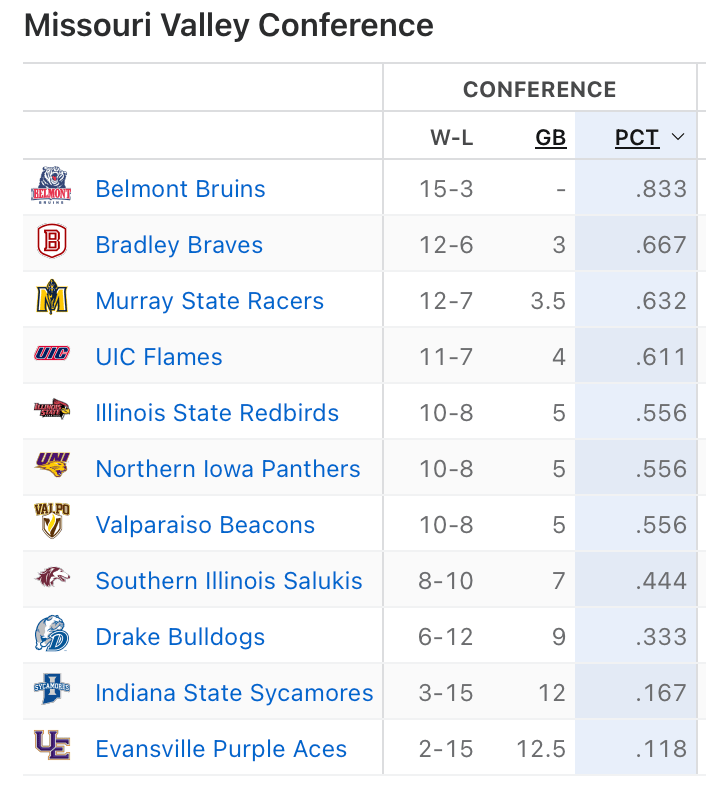Open the Belmont Bruins team link
The width and height of the screenshot is (706, 792).
pos(180,189)
